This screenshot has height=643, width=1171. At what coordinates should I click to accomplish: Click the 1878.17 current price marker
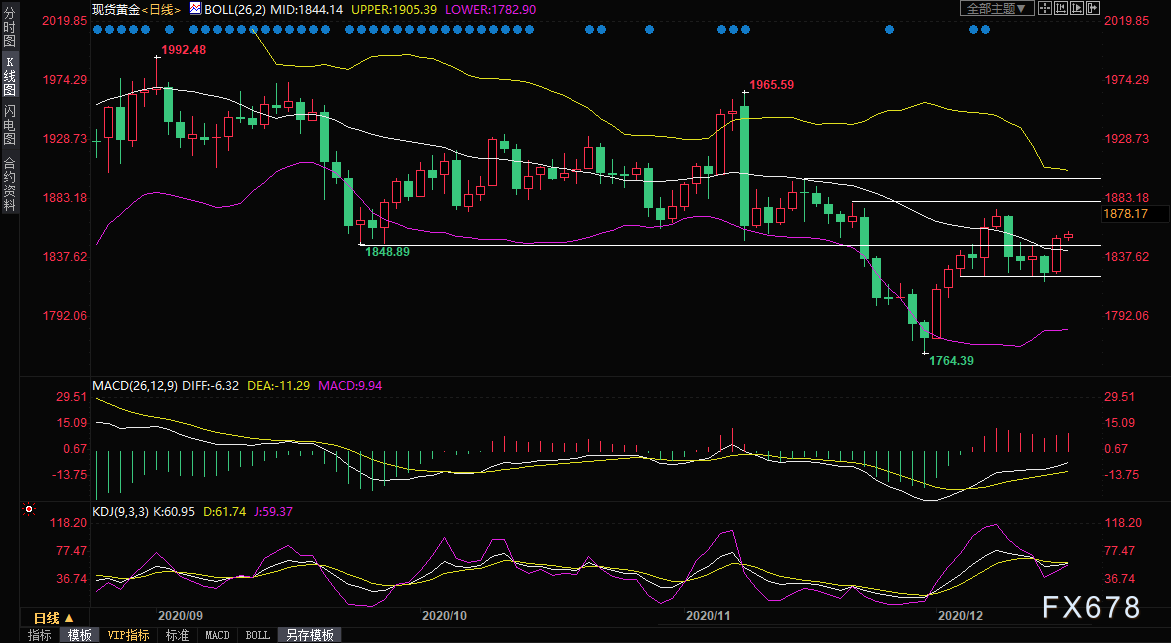coord(1125,214)
